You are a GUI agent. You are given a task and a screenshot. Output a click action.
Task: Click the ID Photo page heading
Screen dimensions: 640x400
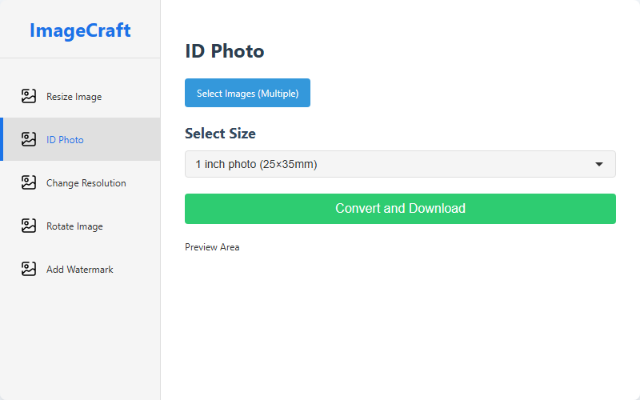click(x=224, y=51)
